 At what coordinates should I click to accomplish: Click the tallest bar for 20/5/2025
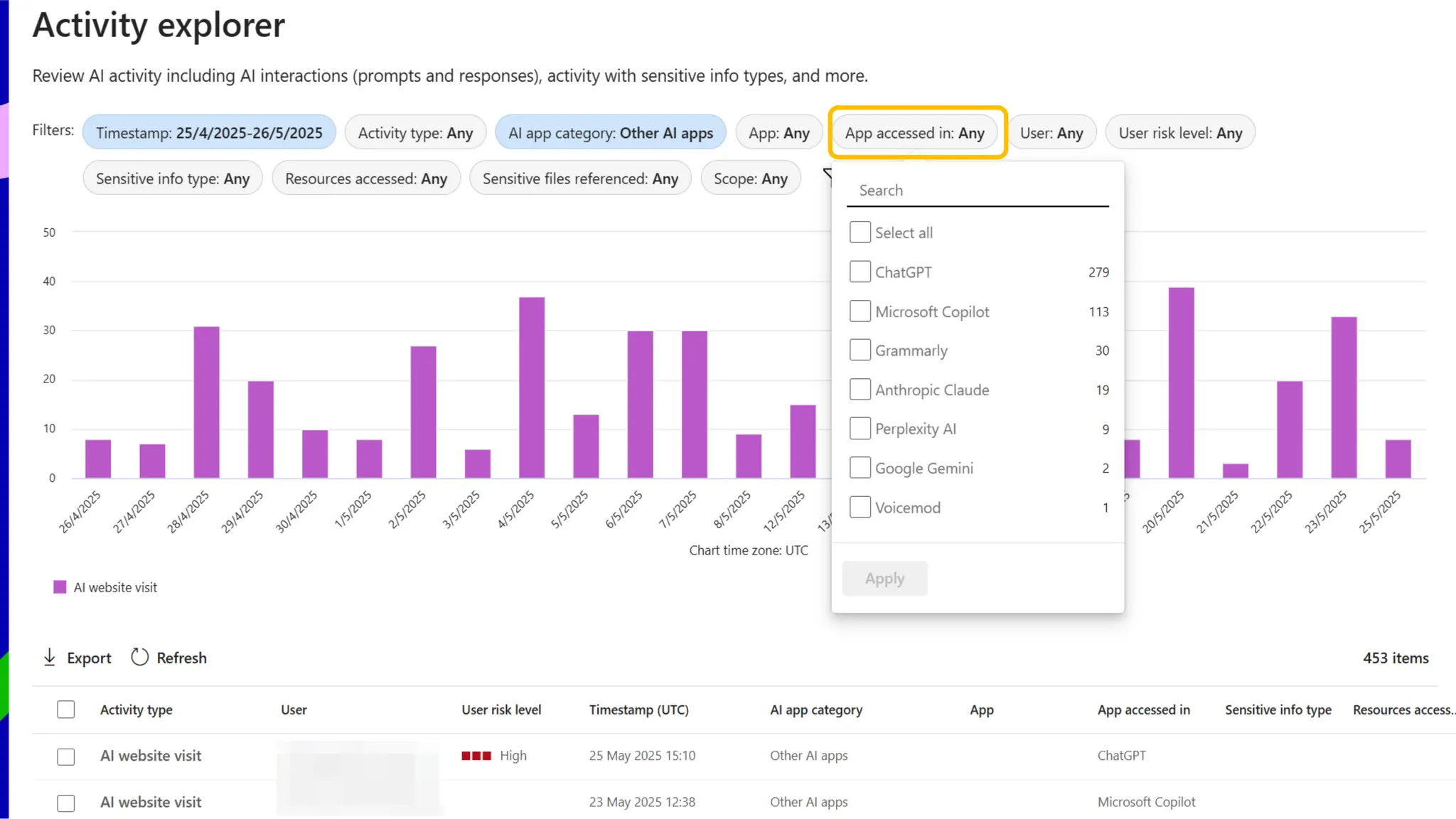1181,382
